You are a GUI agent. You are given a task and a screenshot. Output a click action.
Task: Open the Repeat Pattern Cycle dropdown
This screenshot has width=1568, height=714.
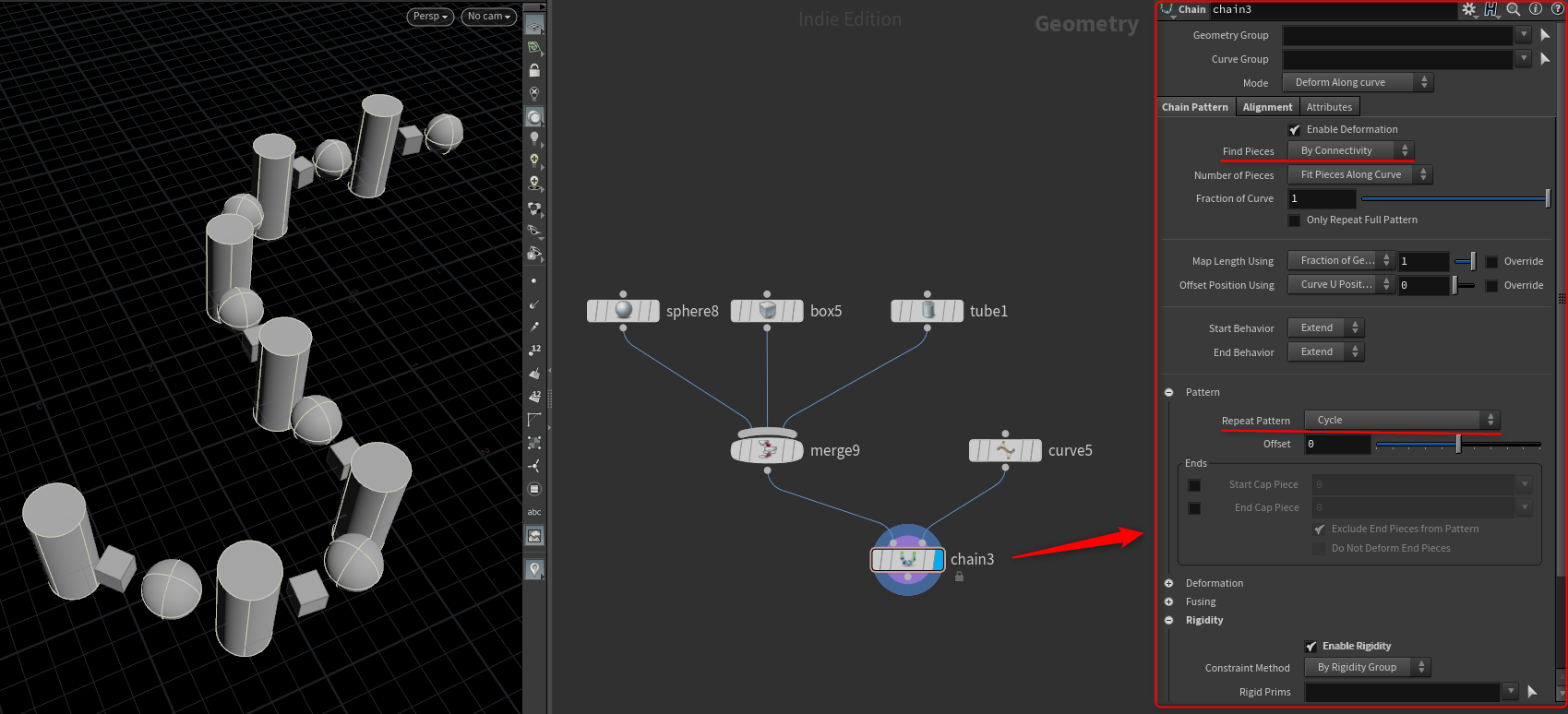1402,420
